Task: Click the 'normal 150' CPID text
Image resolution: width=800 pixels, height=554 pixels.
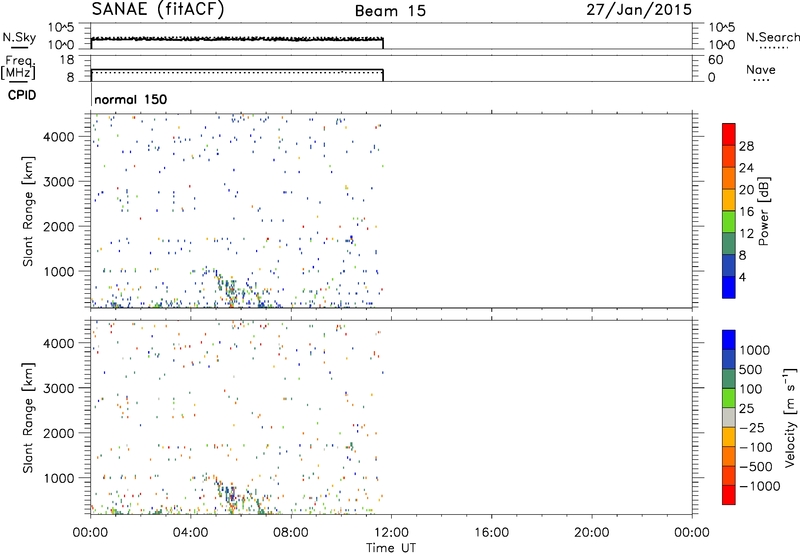Action: pos(131,99)
